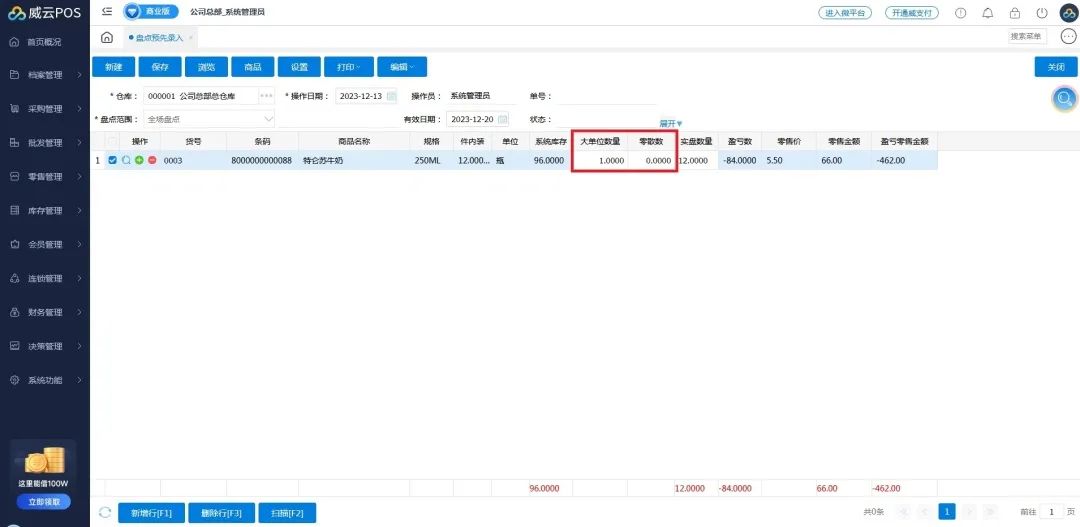
Task: Click the 保存 button
Action: click(x=160, y=67)
